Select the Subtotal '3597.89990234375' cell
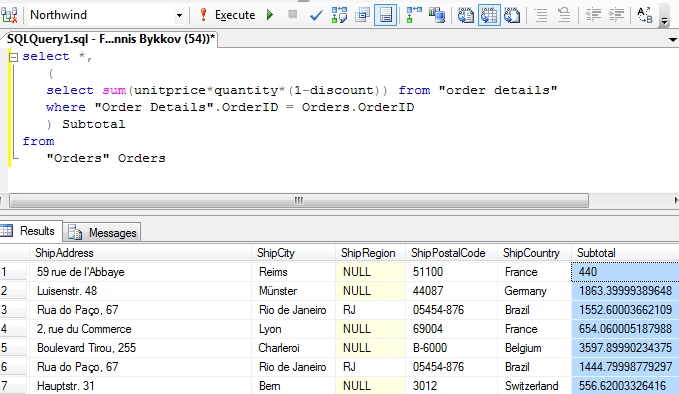The height and width of the screenshot is (394, 679). pos(625,348)
